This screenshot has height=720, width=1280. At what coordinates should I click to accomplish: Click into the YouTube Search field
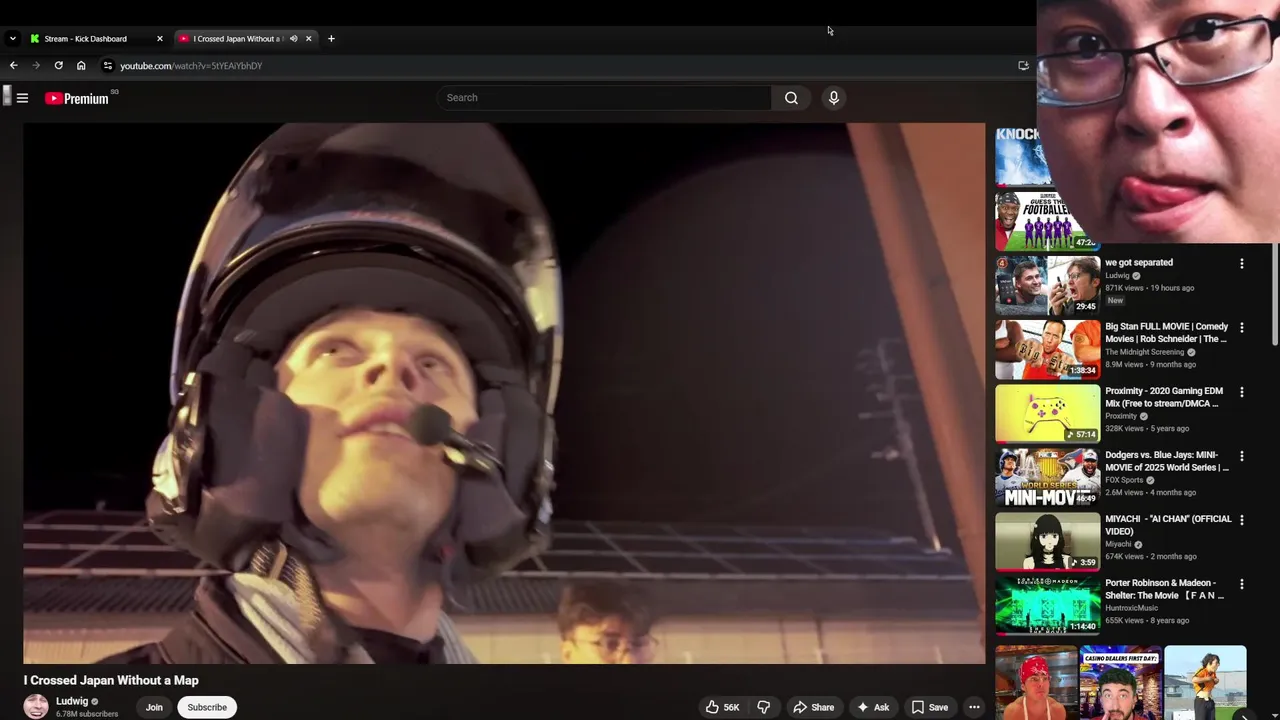click(605, 98)
